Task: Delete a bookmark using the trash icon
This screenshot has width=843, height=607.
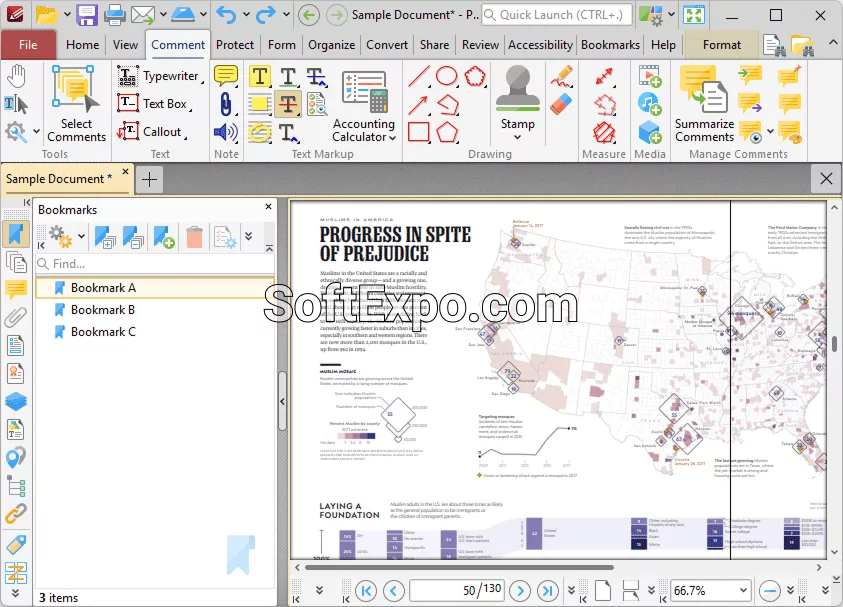Action: [195, 236]
